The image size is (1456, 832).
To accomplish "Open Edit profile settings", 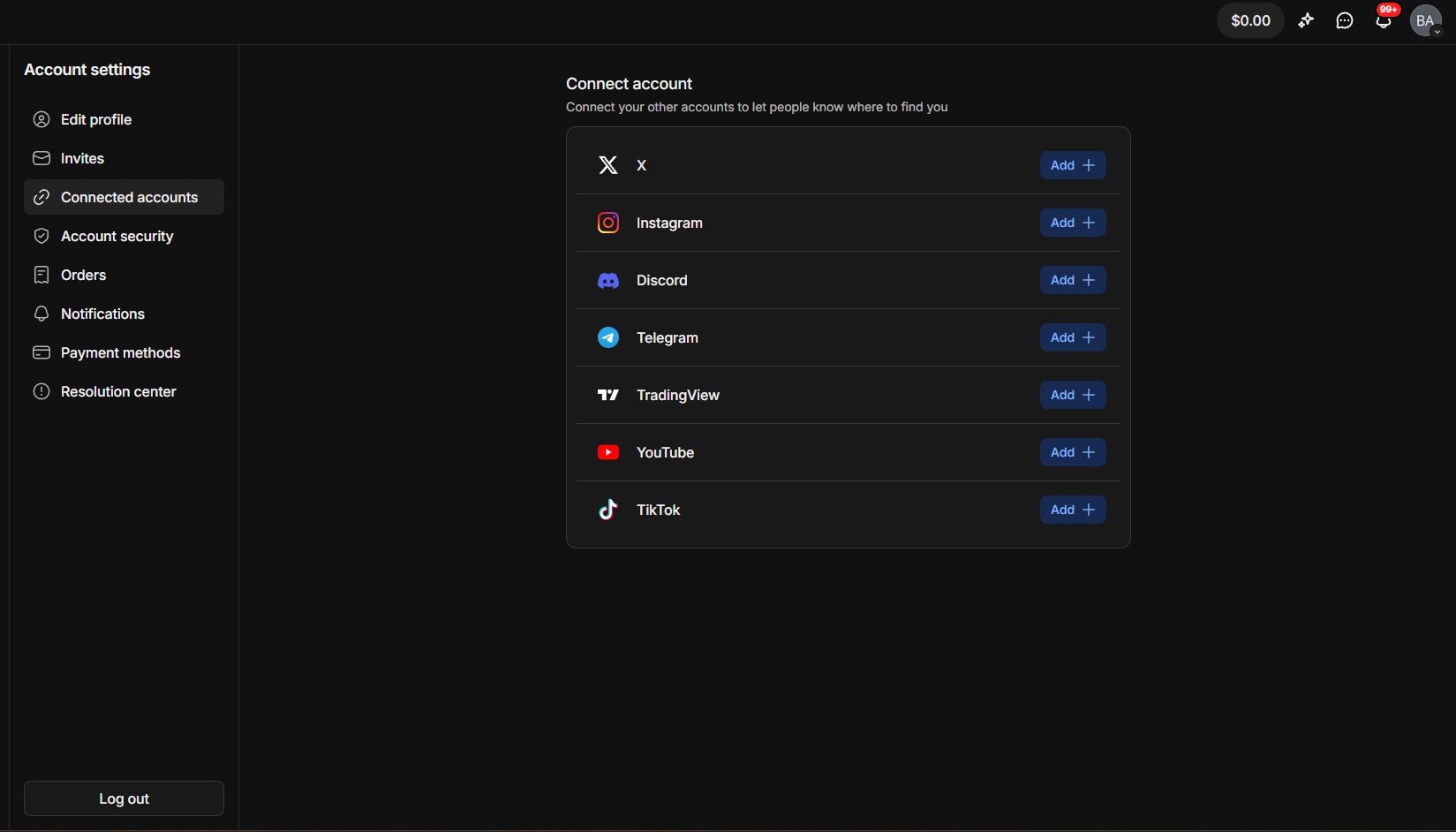I will [124, 119].
